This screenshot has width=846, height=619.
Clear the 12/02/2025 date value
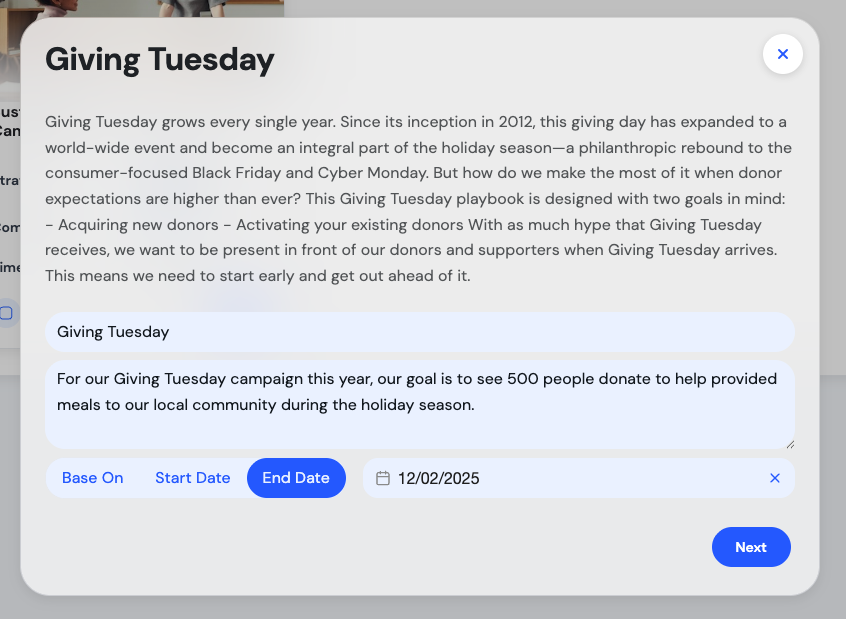point(774,478)
